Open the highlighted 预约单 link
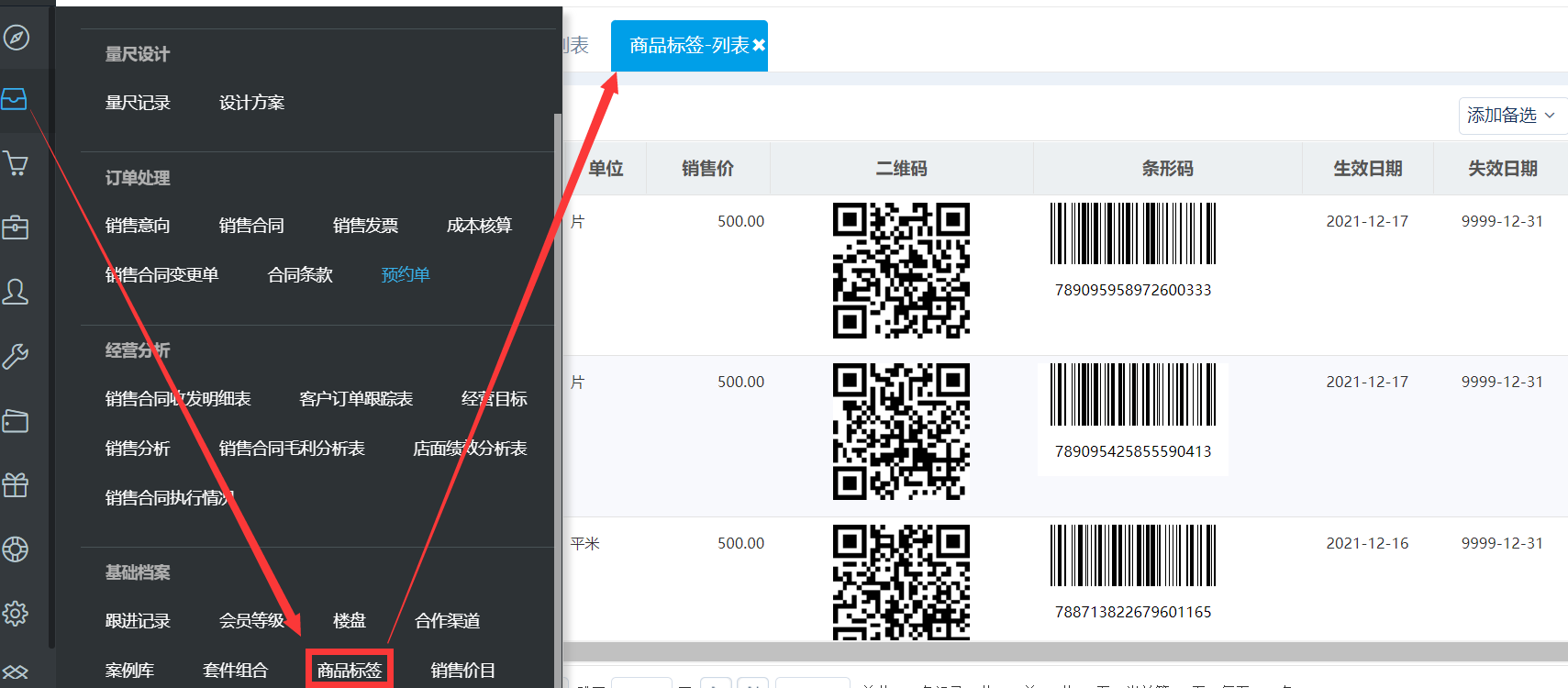The image size is (1568, 688). pyautogui.click(x=406, y=275)
